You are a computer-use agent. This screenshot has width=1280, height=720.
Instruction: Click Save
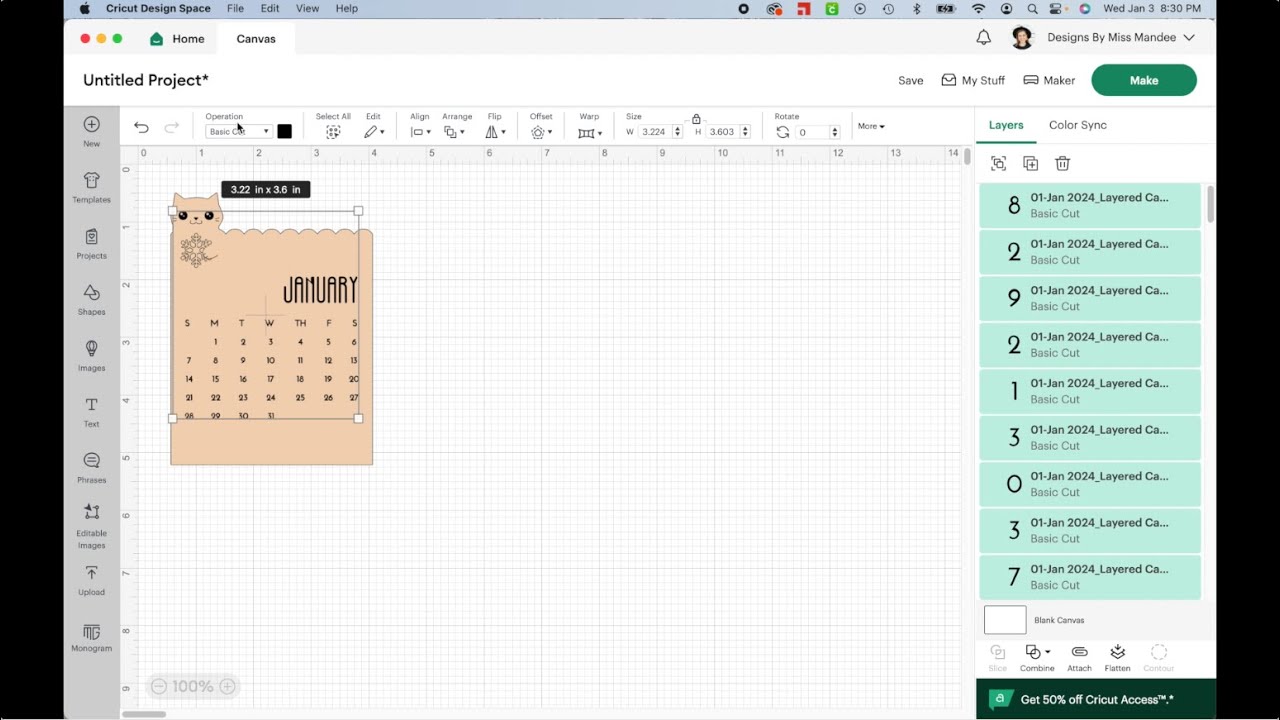coord(910,81)
